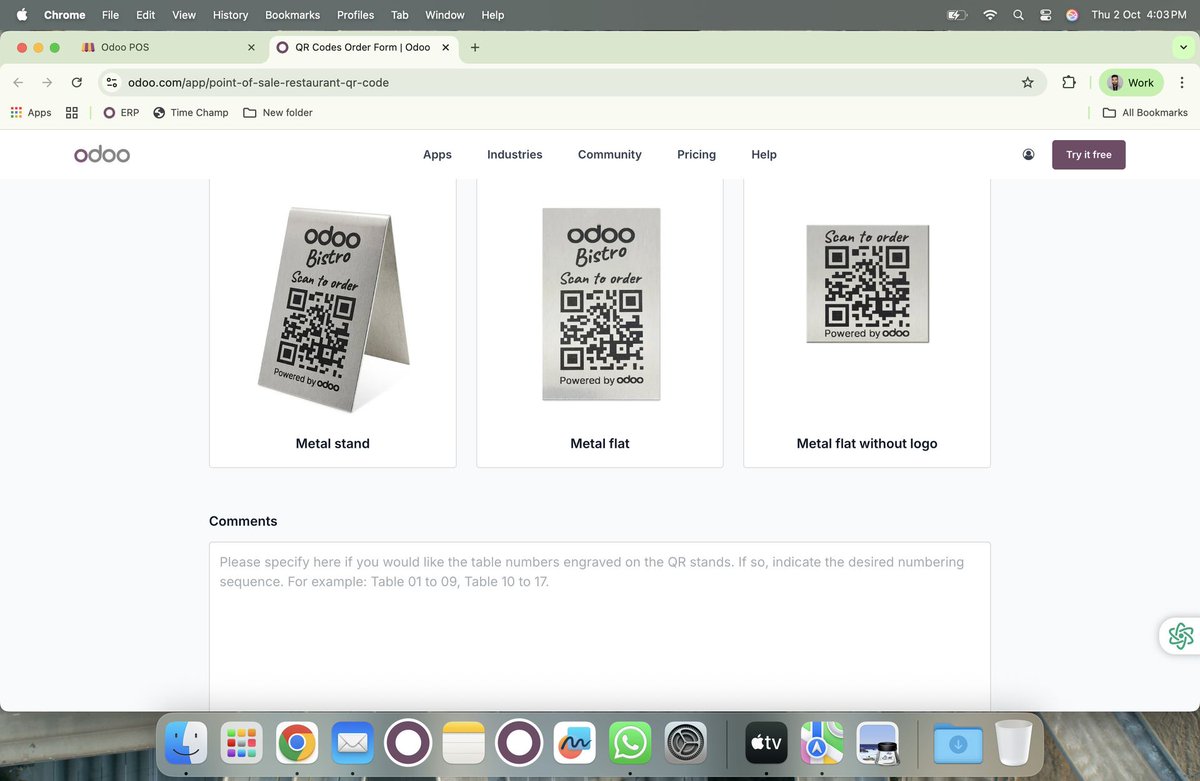Click the Odoo logo in site header

click(x=102, y=155)
